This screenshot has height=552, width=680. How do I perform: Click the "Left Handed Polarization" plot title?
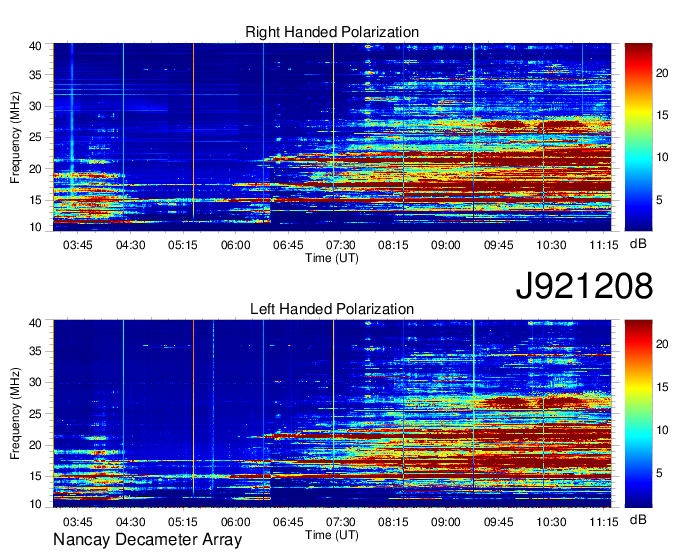(x=332, y=309)
